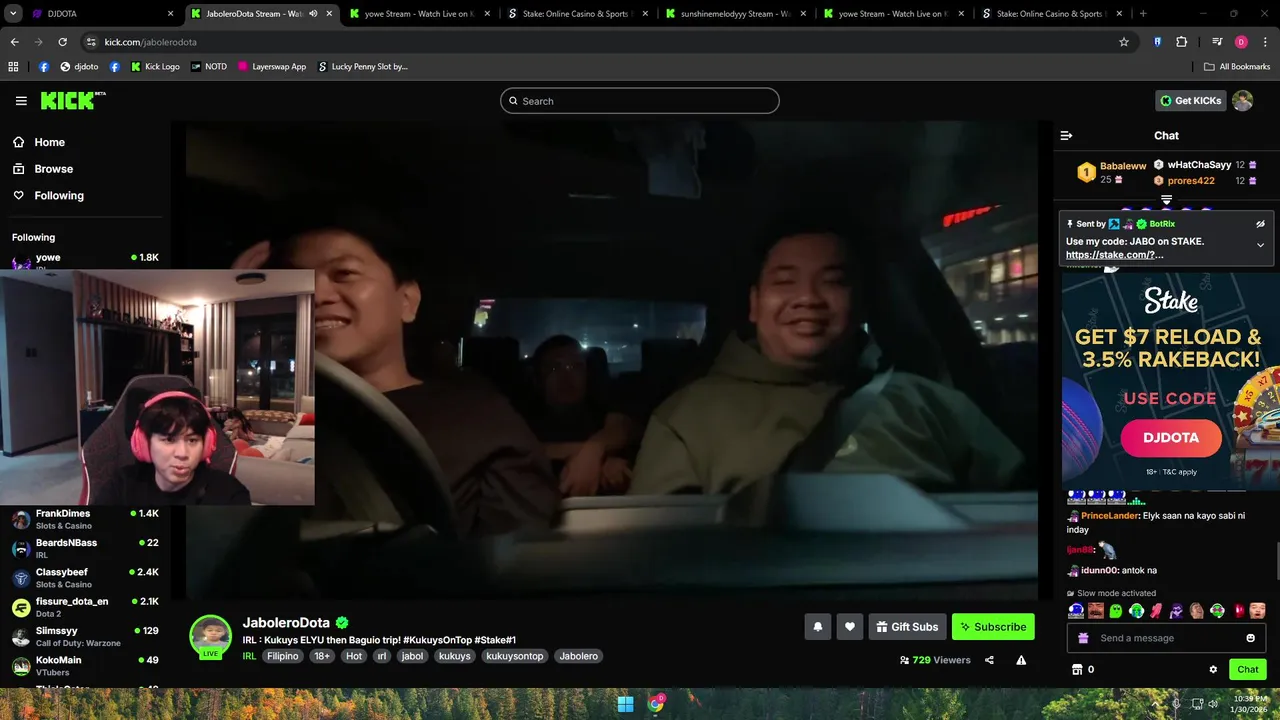Image resolution: width=1280 pixels, height=720 pixels.
Task: Open BeardsNBass channel in sidebar
Action: 85,548
